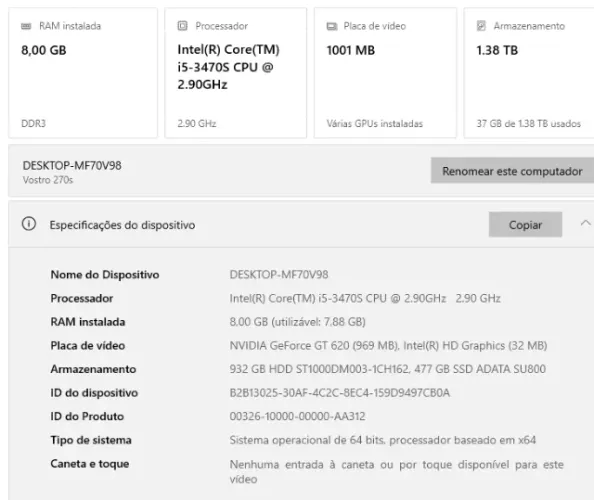The image size is (594, 500).
Task: Click the Armazenamento specification label
Action: tap(93, 369)
